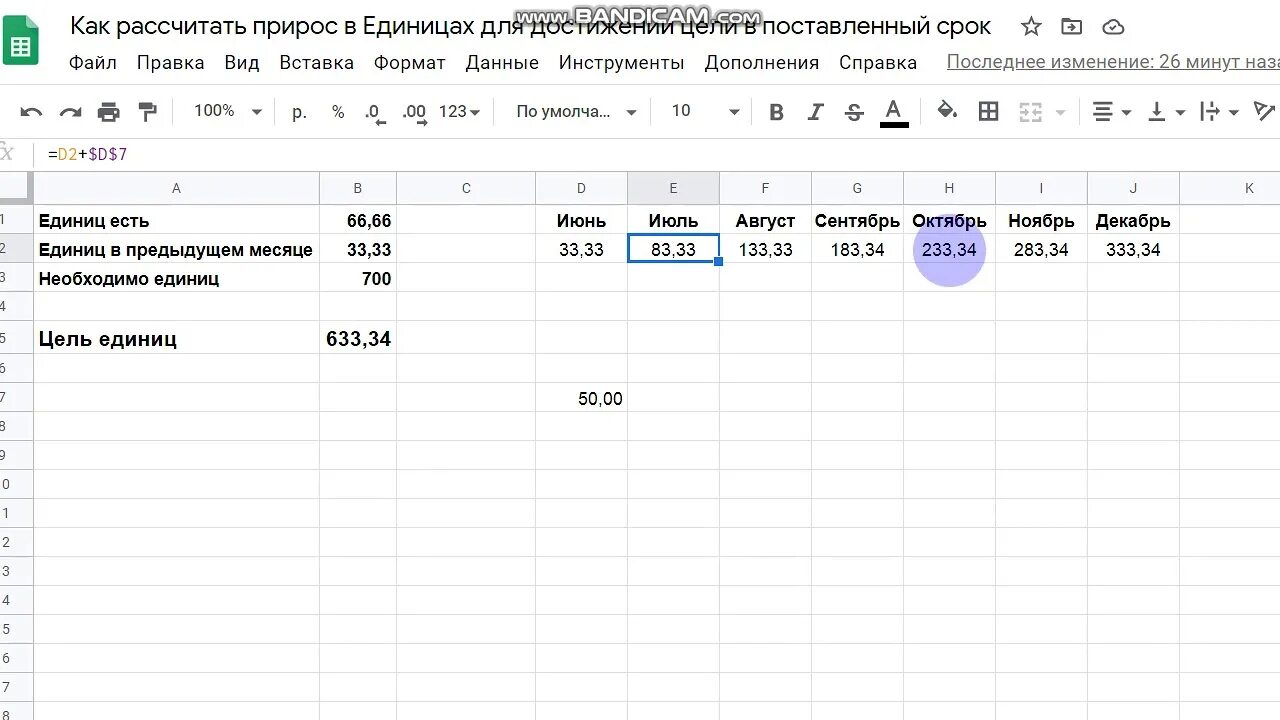1280x720 pixels.
Task: Toggle strikethrough formatting
Action: coord(854,112)
